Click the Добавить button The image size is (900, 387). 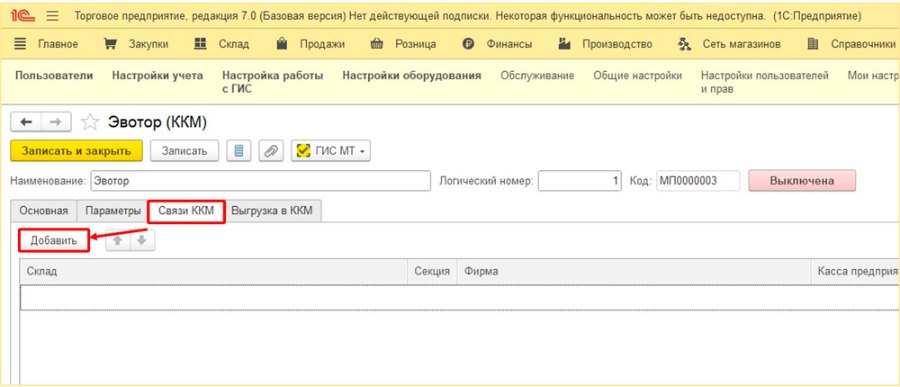(x=54, y=241)
